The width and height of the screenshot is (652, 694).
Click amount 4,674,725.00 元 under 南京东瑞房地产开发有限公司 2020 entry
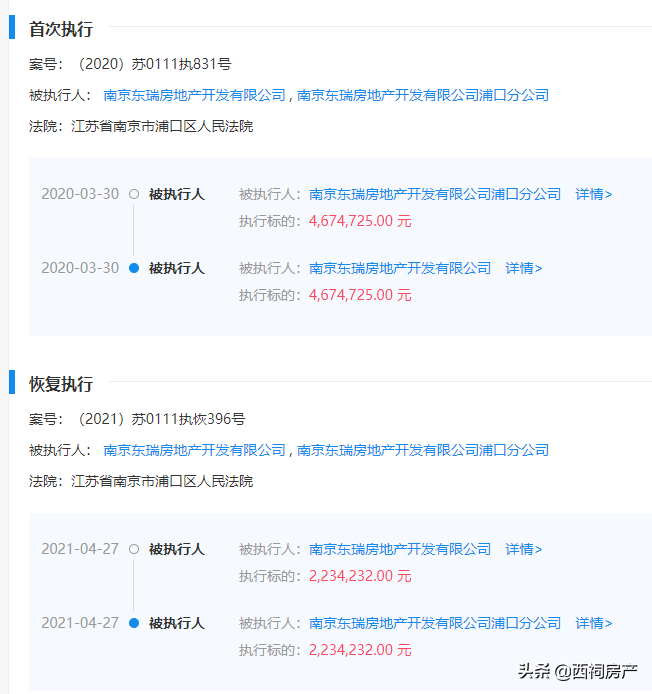360,295
